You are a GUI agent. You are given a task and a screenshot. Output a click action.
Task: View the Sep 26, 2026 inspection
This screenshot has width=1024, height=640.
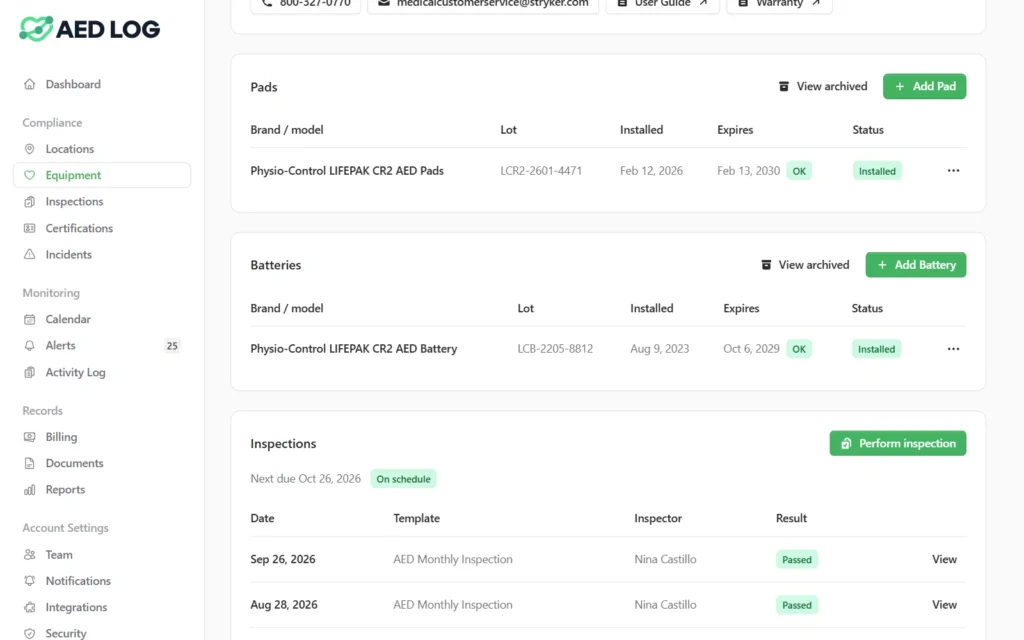[944, 559]
